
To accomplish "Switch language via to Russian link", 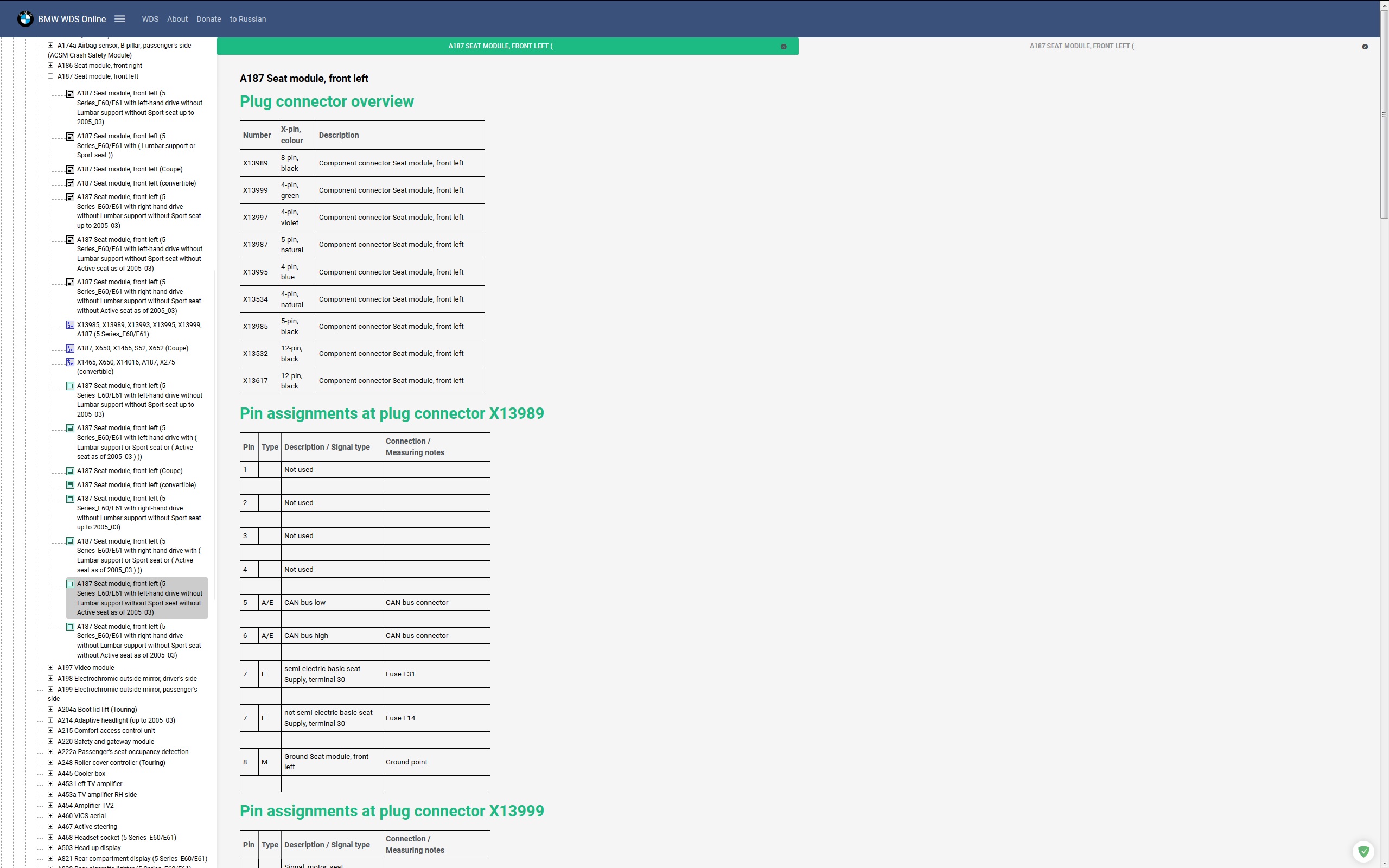I will click(x=247, y=19).
